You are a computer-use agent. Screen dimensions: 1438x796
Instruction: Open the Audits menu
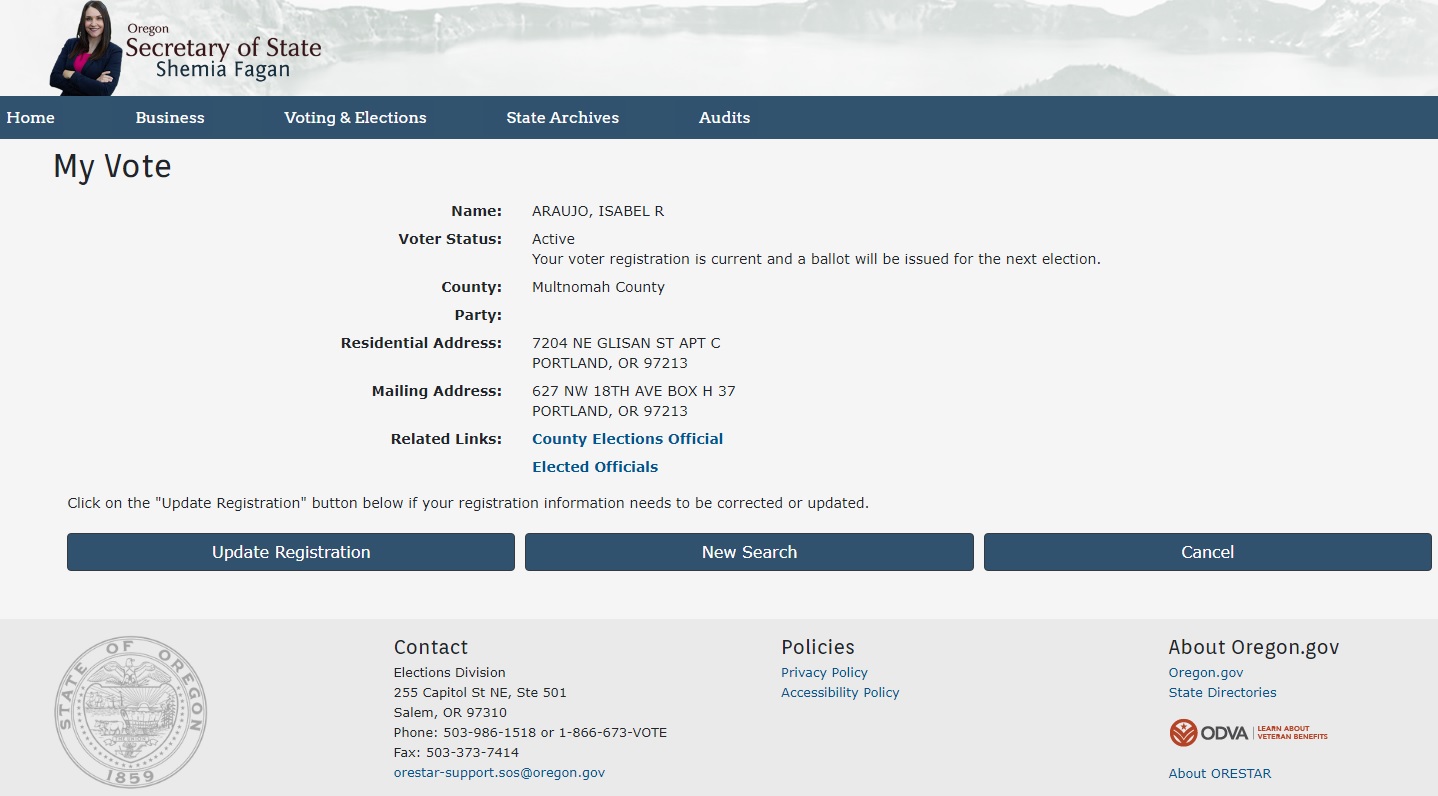pos(724,117)
